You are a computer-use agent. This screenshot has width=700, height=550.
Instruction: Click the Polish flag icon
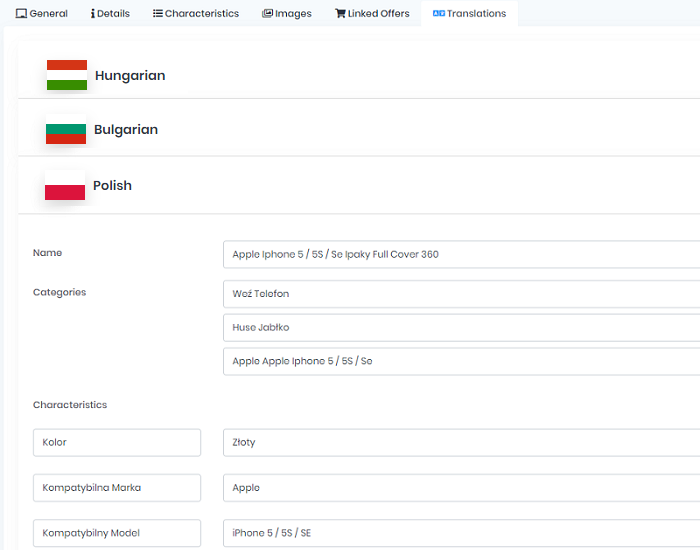(65, 185)
